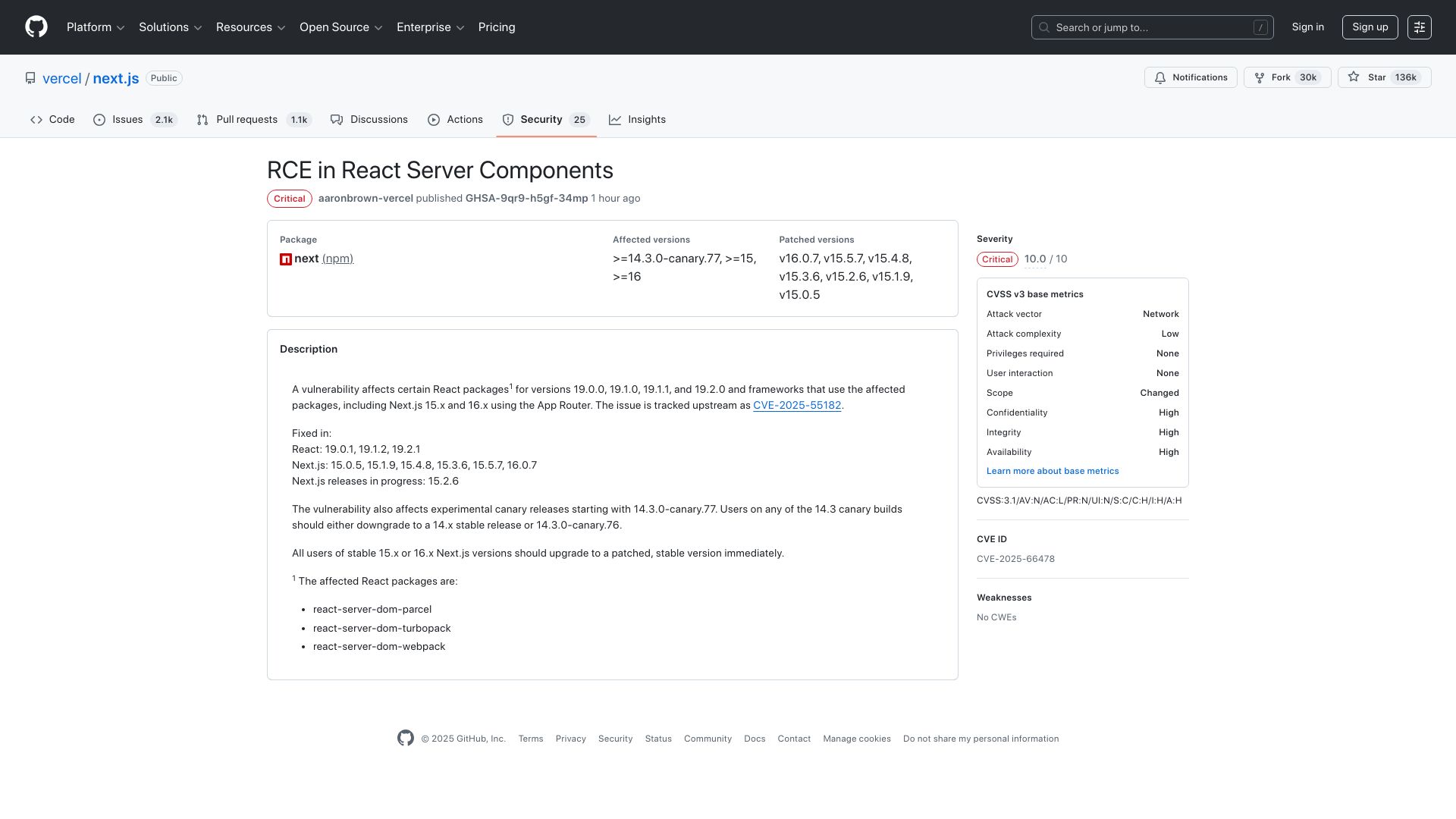Click the slash shortcut key icon
The height and width of the screenshot is (819, 1456).
point(1260,27)
